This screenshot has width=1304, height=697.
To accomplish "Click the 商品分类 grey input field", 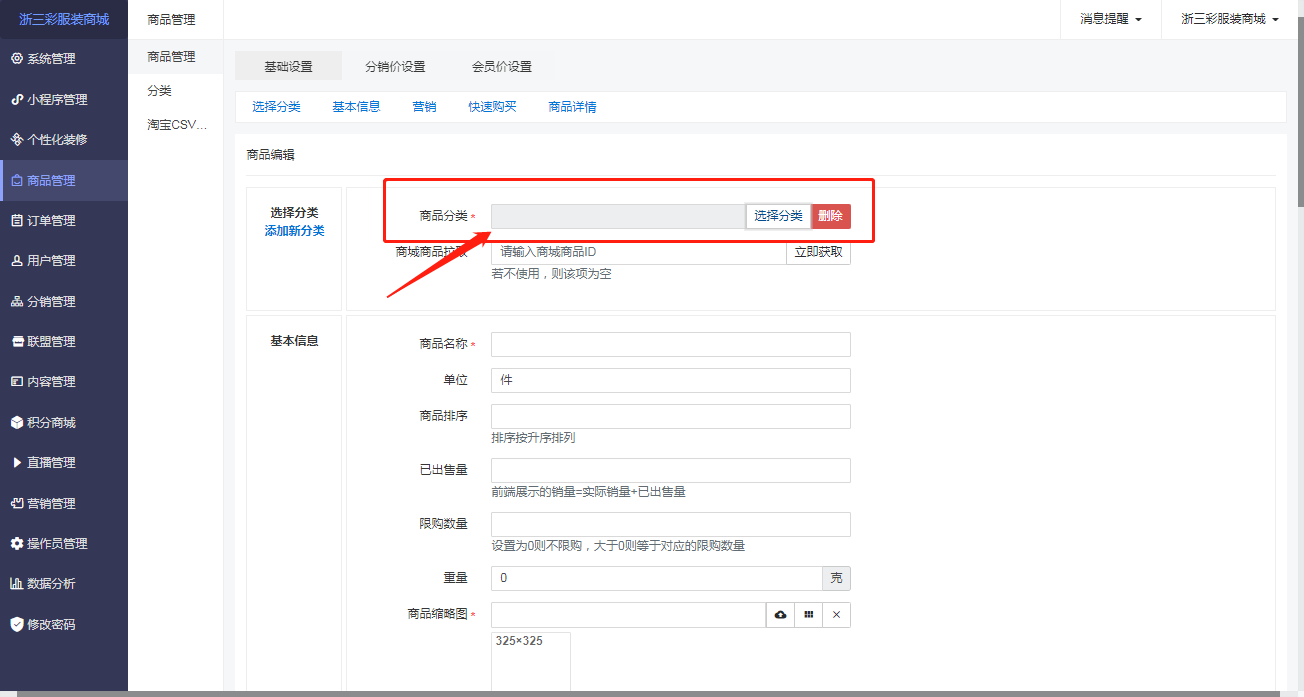I will click(x=618, y=216).
